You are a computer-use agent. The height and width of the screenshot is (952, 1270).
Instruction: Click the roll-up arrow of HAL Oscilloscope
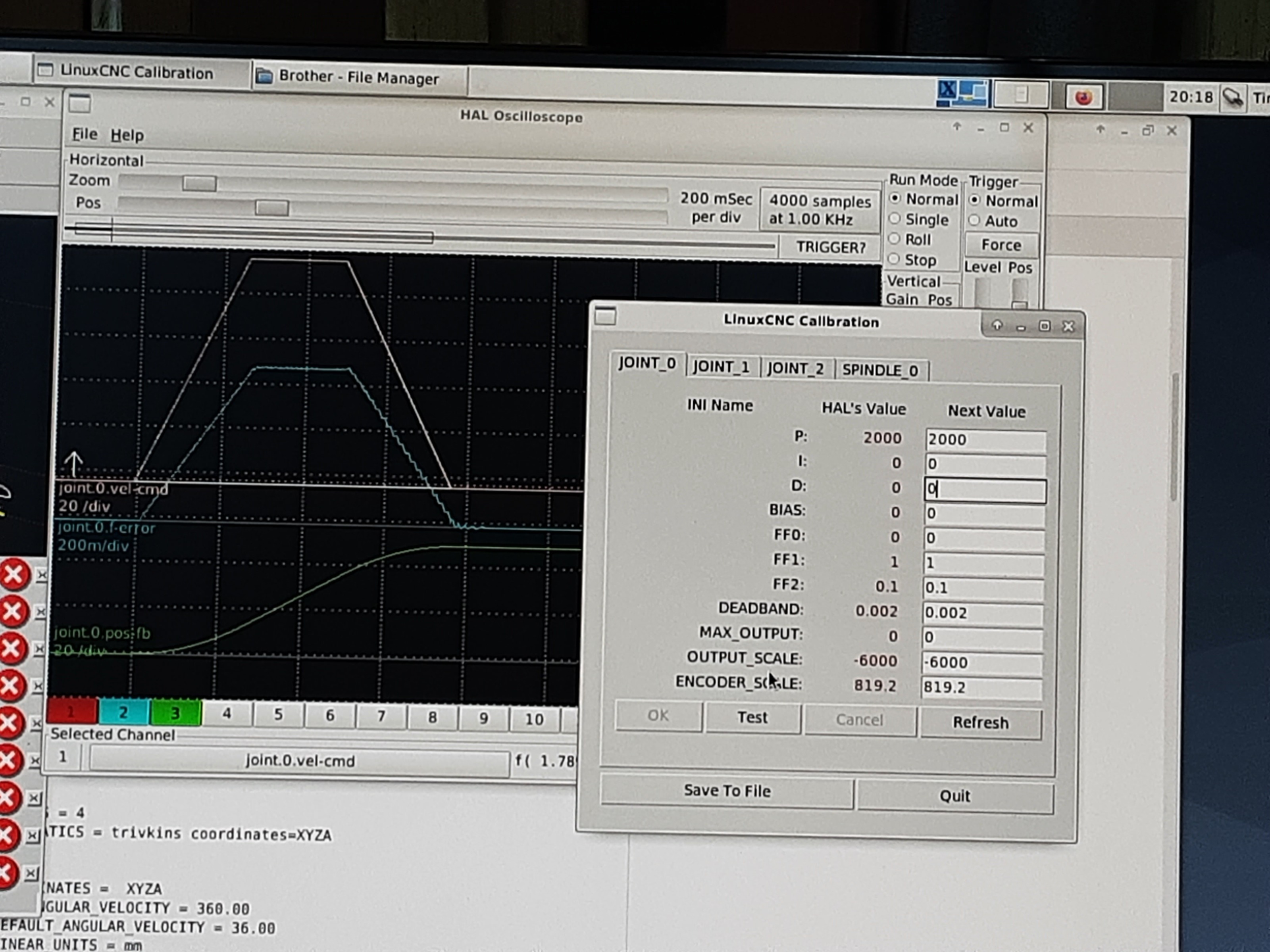click(956, 127)
